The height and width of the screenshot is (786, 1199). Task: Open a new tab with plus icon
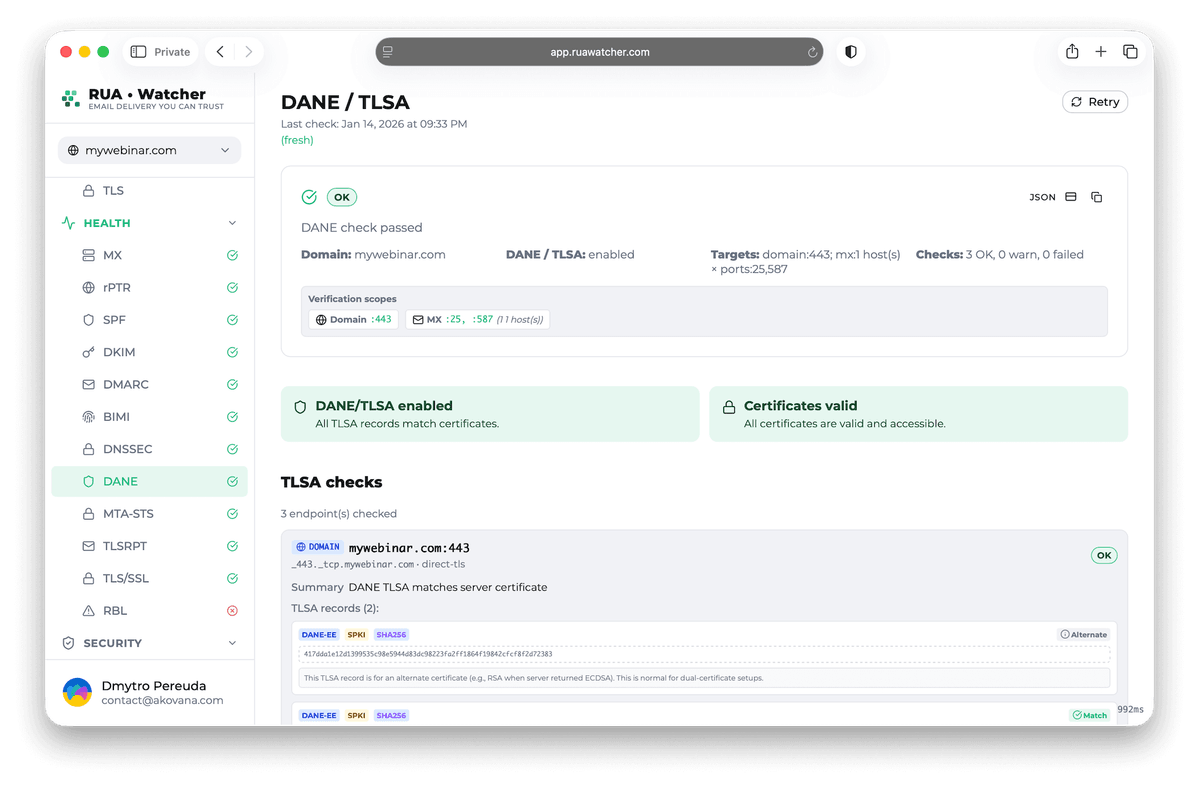click(x=1100, y=51)
